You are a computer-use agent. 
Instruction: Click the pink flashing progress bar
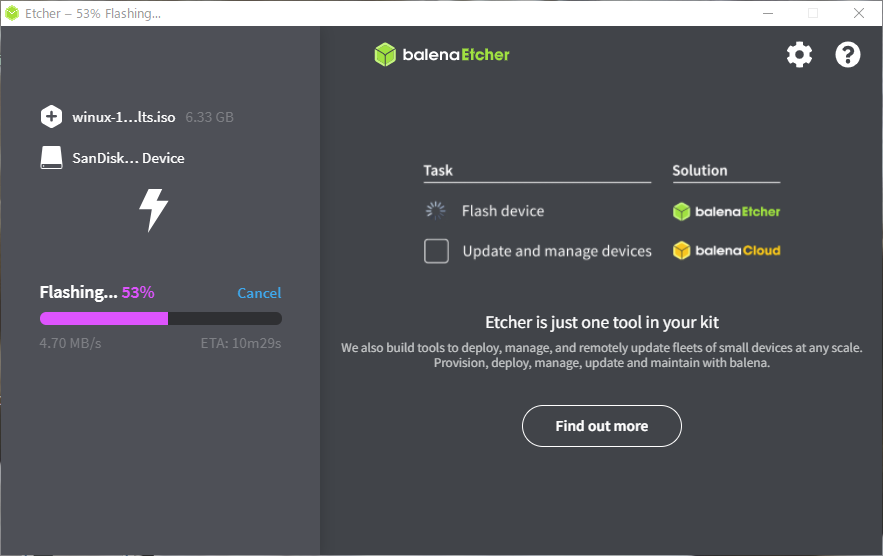[161, 318]
